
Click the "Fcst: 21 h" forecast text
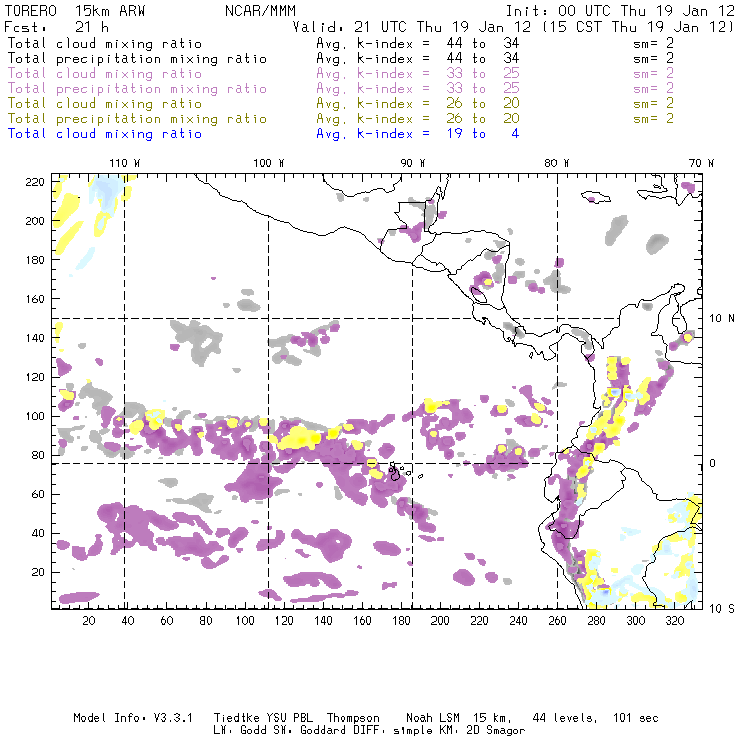56,27
